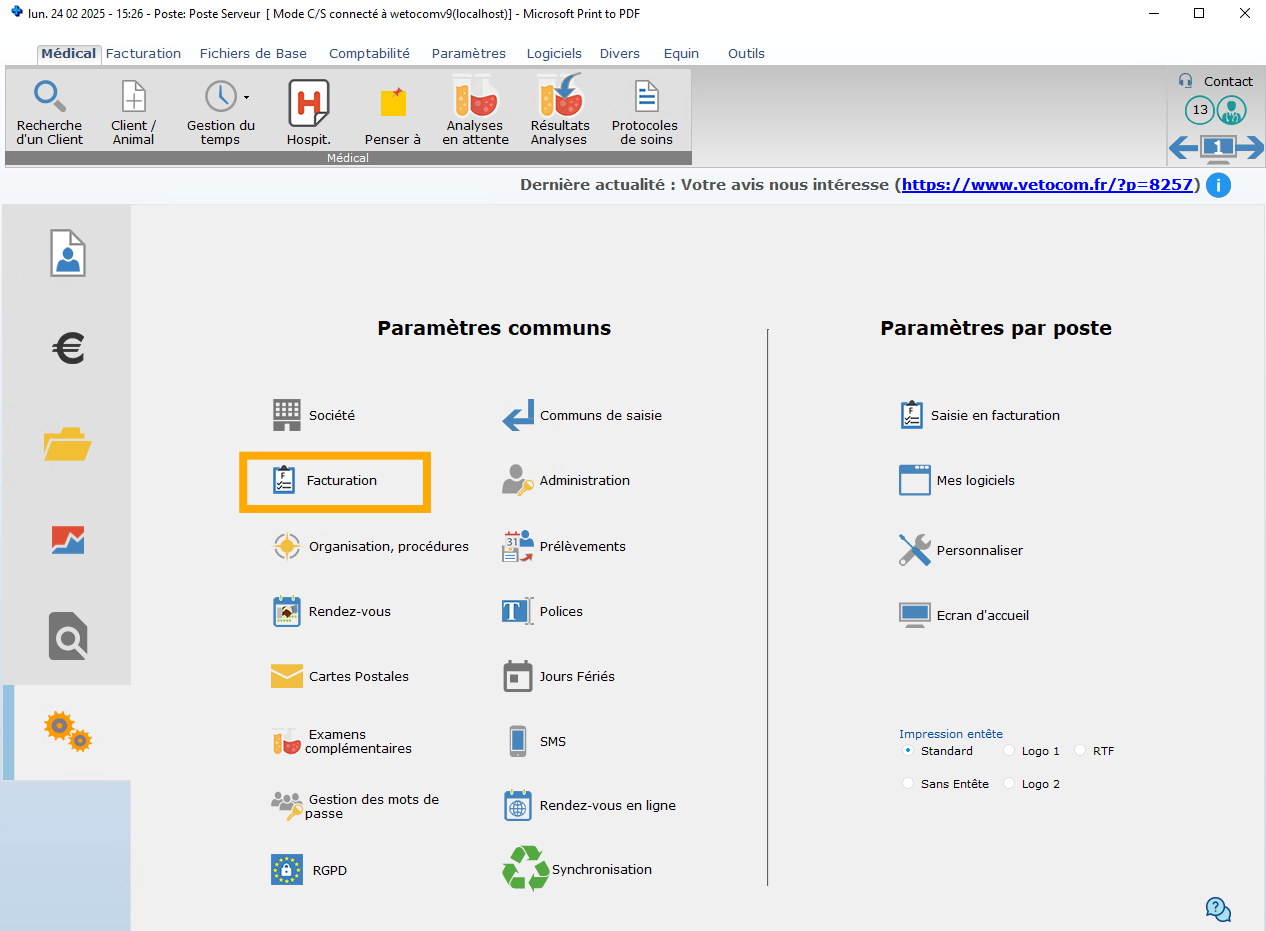
Task: Click the Contact headset button
Action: (x=1215, y=81)
